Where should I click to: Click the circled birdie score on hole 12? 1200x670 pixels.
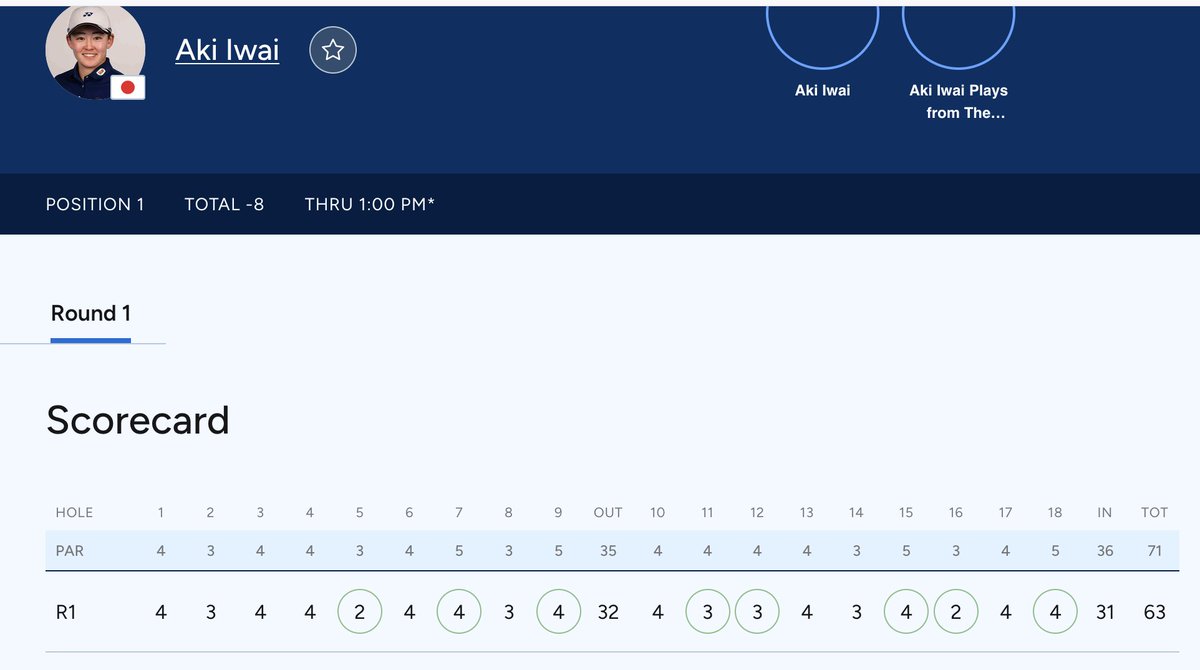757,611
